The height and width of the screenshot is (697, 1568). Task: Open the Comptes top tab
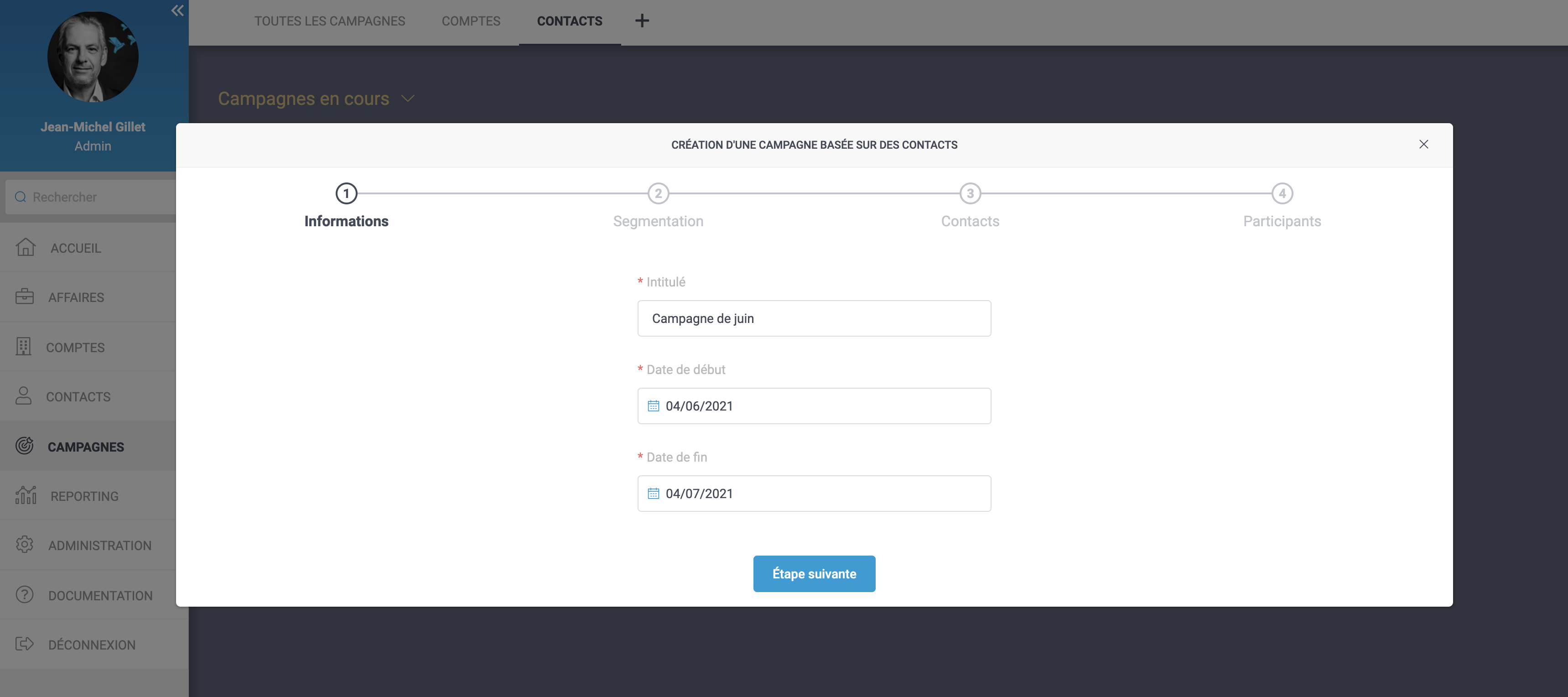tap(471, 21)
